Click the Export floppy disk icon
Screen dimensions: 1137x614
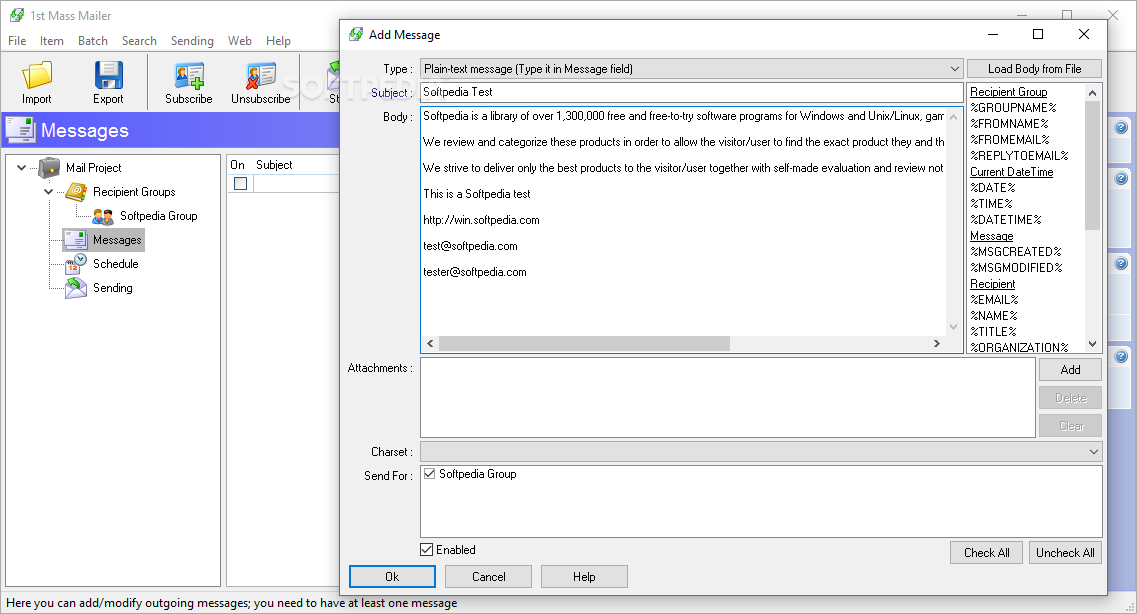click(108, 75)
